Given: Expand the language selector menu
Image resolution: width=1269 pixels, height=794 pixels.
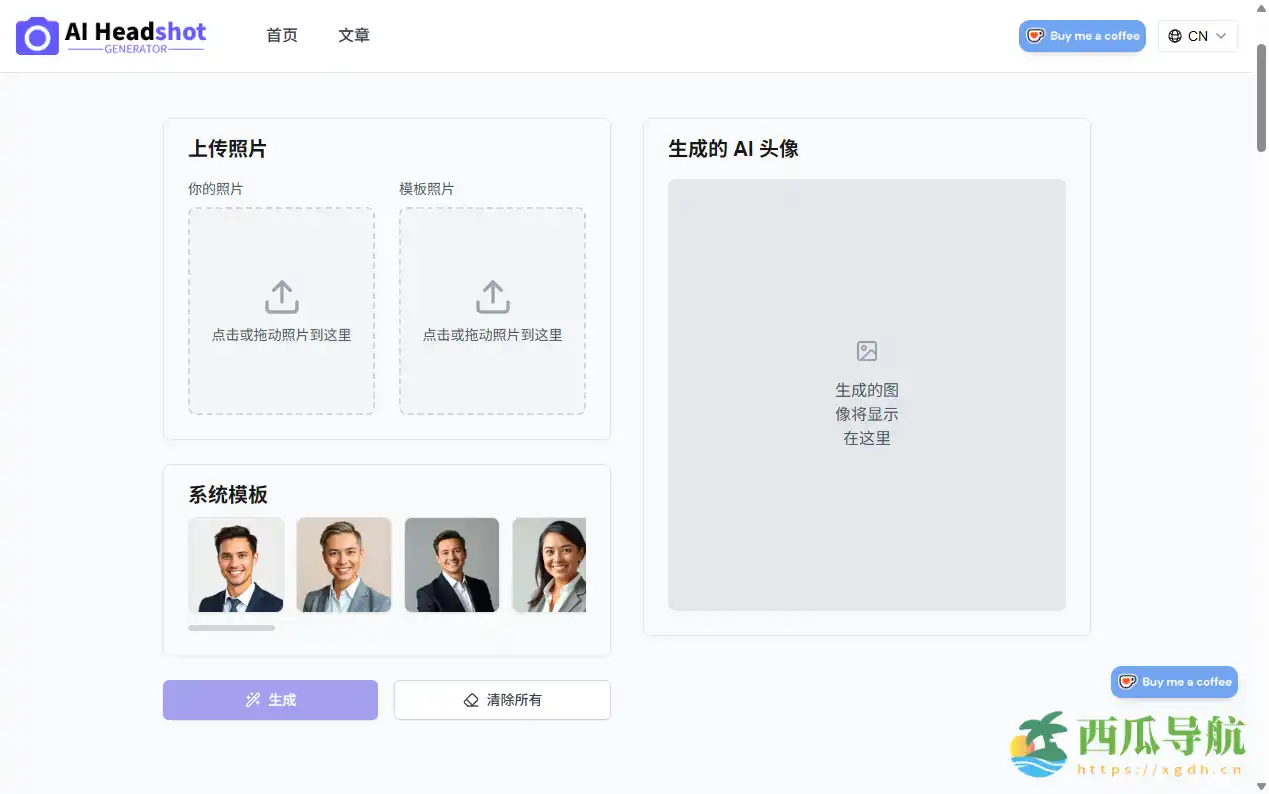Looking at the screenshot, I should click(x=1197, y=36).
